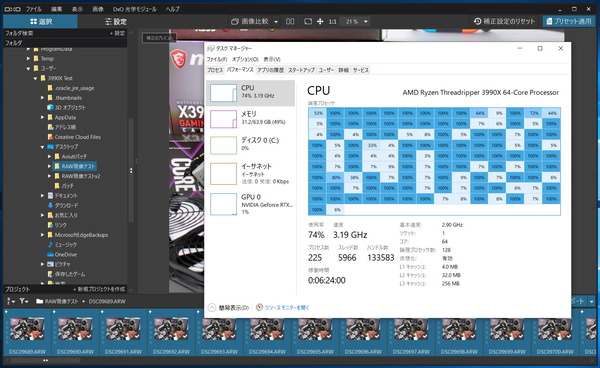Viewport: 600px width, 368px height.
Task: Switch to Task Manager アプリの履歴 tab
Action: pyautogui.click(x=271, y=70)
